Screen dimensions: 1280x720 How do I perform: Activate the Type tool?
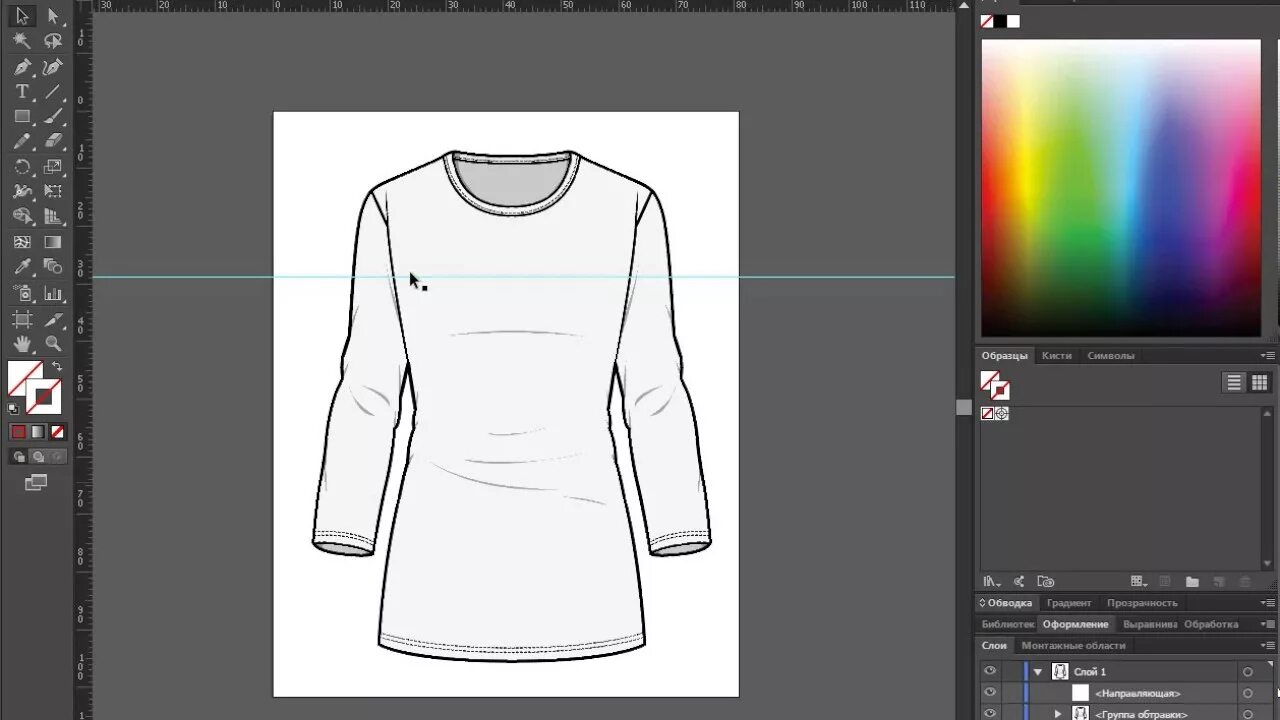click(x=22, y=92)
